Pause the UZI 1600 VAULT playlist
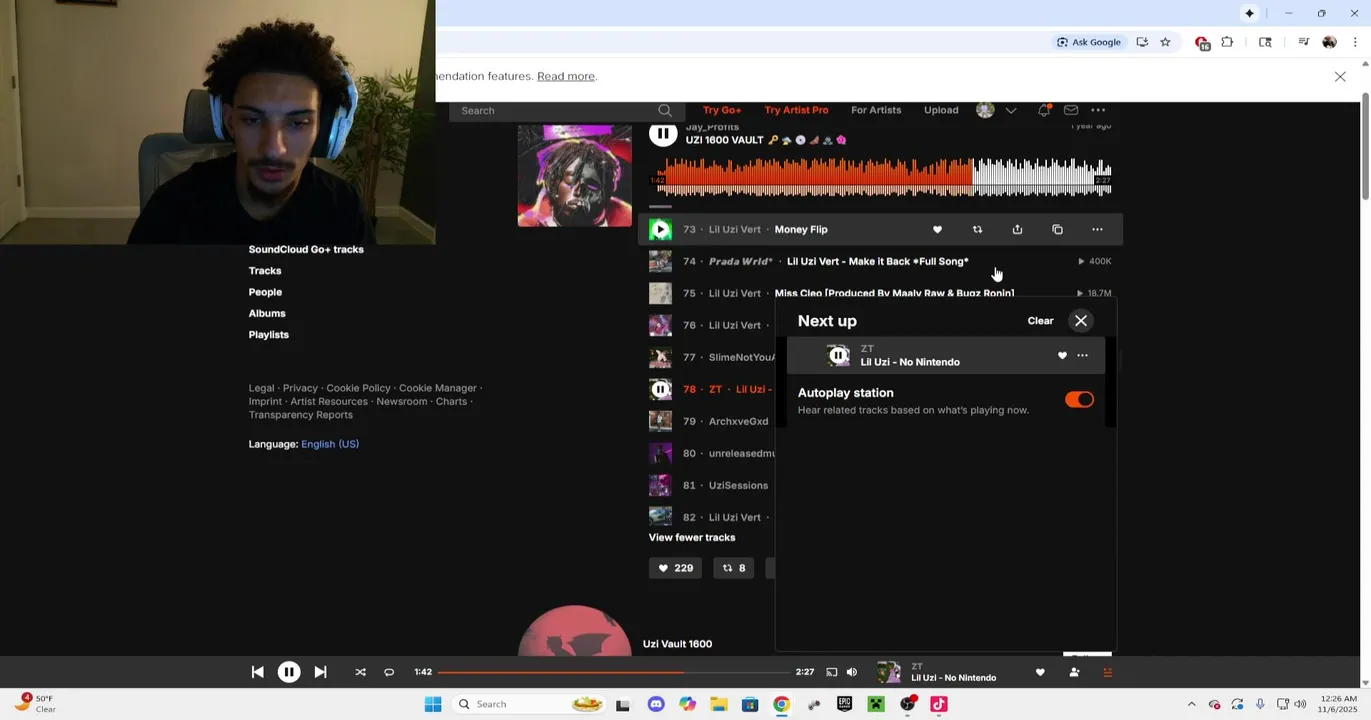Screen dimensions: 1371x720 tap(663, 134)
